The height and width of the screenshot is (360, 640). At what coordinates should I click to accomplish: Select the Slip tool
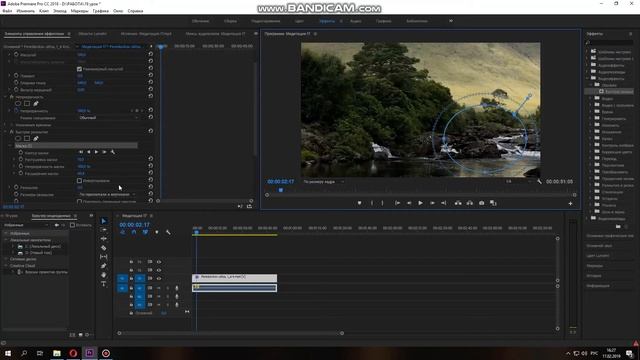104,257
